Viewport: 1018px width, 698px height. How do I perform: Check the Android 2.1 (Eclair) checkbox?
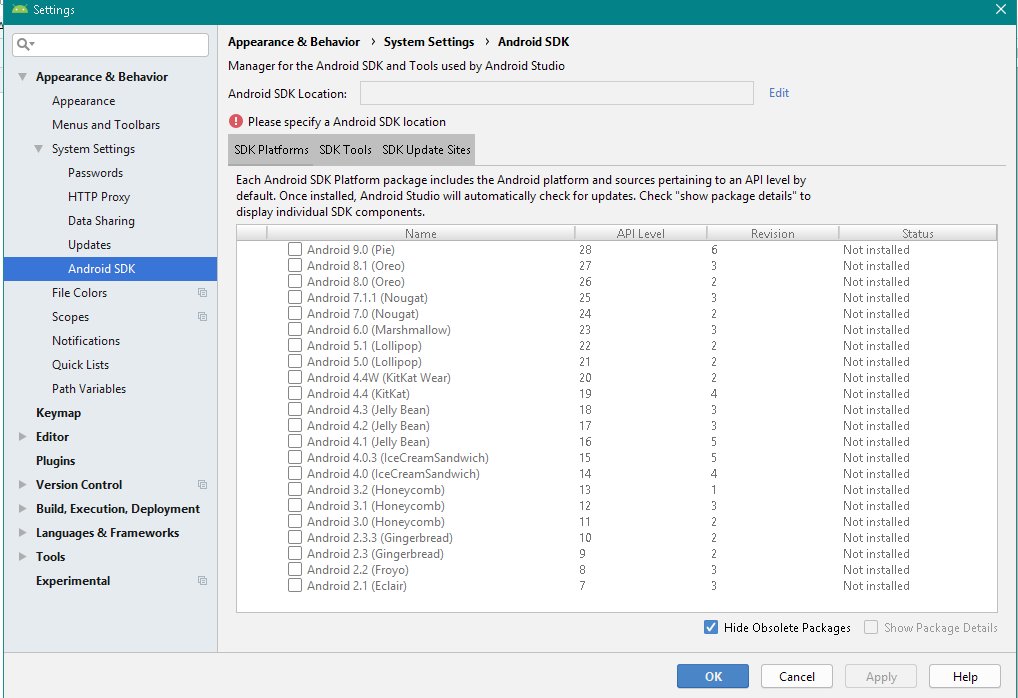[295, 586]
